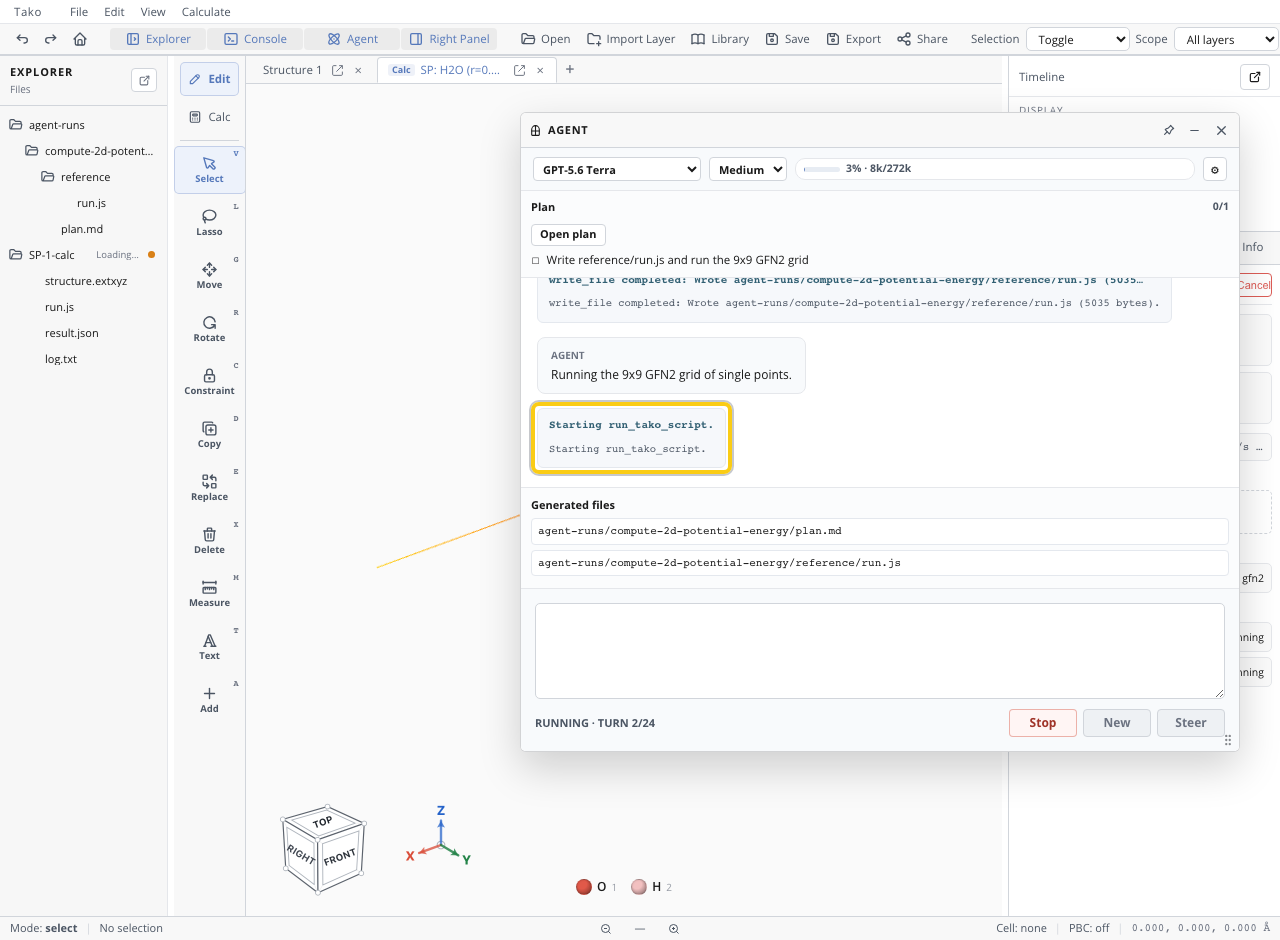Viewport: 1280px width, 940px height.
Task: Open the Measure tool
Action: (x=209, y=593)
